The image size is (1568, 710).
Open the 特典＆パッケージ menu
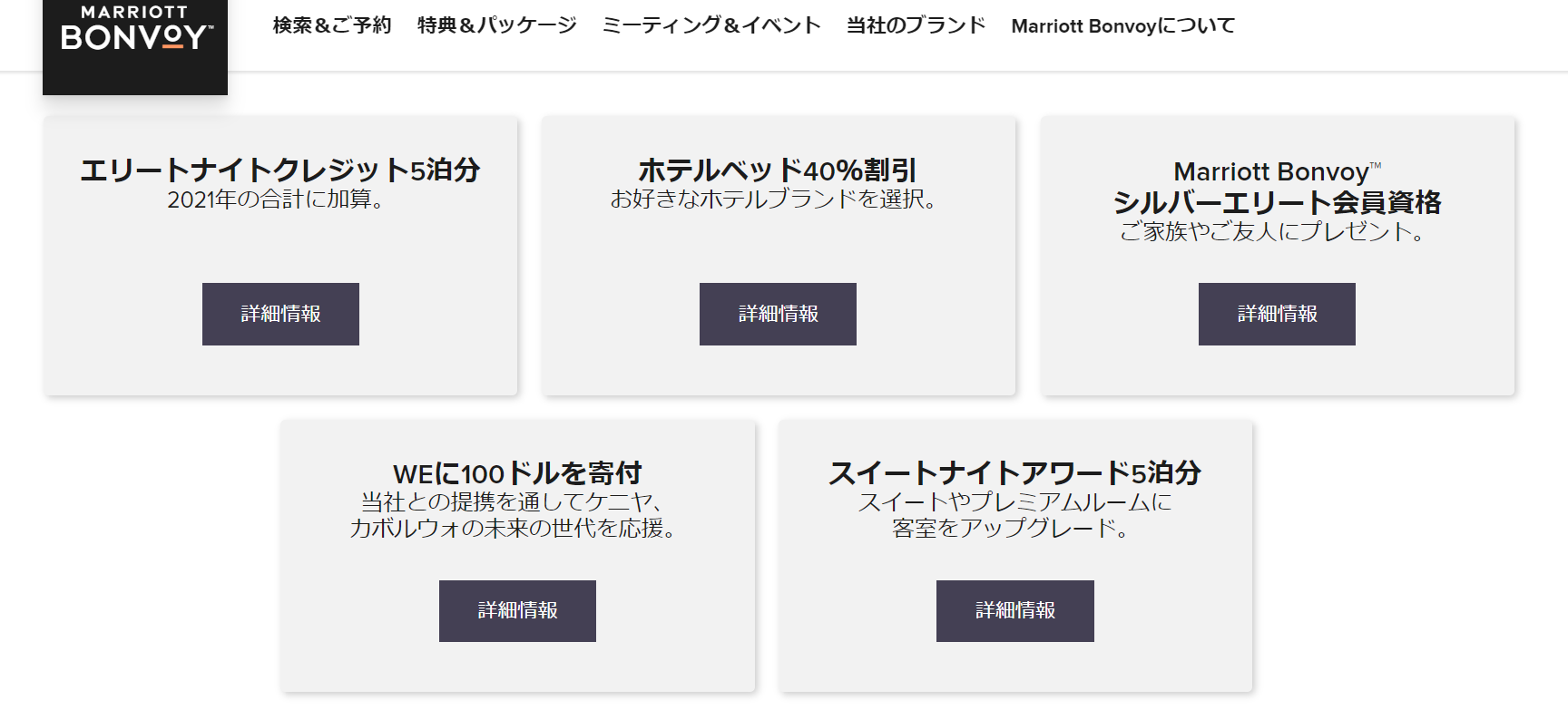coord(497,25)
